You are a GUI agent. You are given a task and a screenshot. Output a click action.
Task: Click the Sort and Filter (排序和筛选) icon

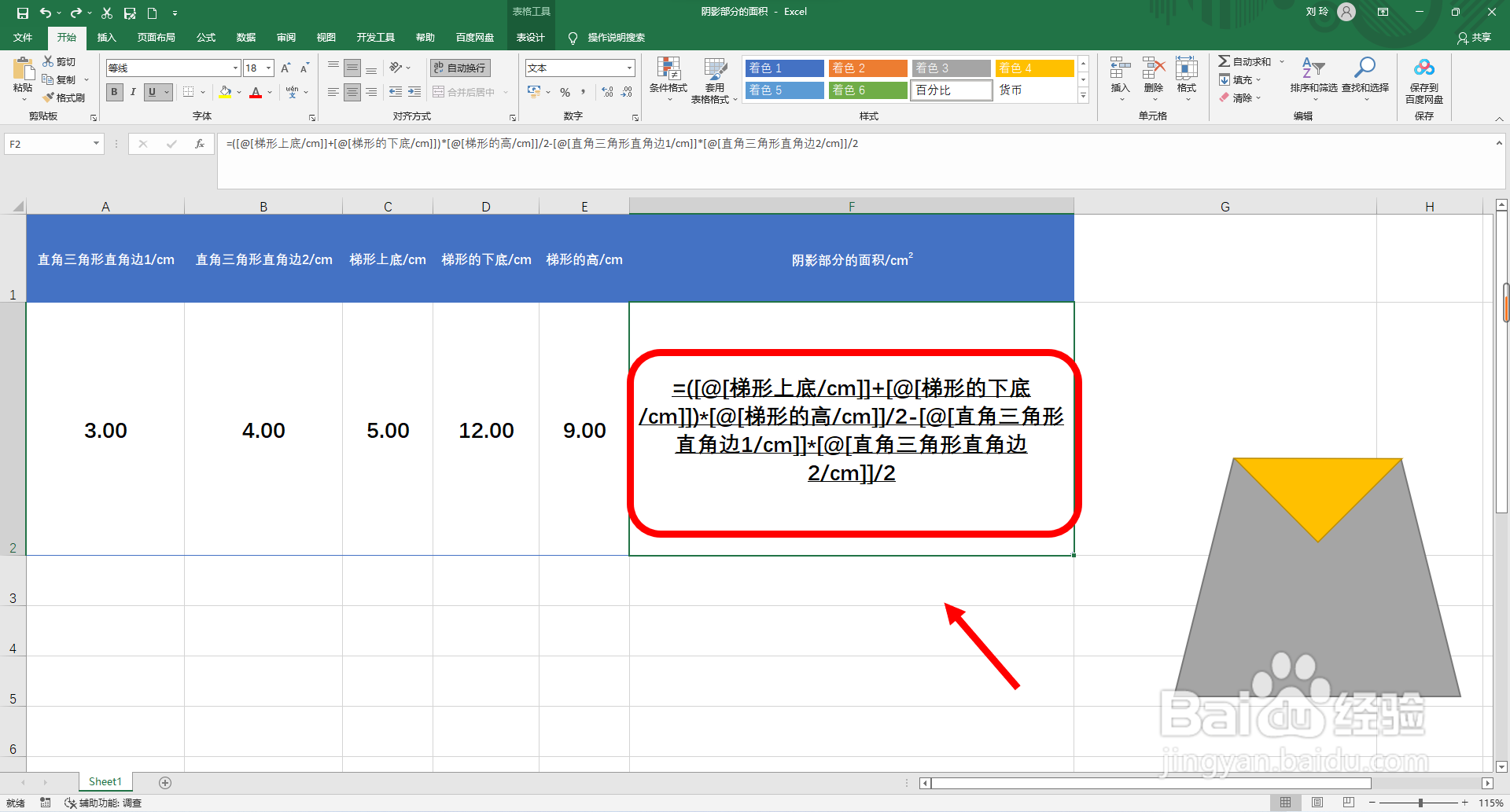pyautogui.click(x=1313, y=68)
